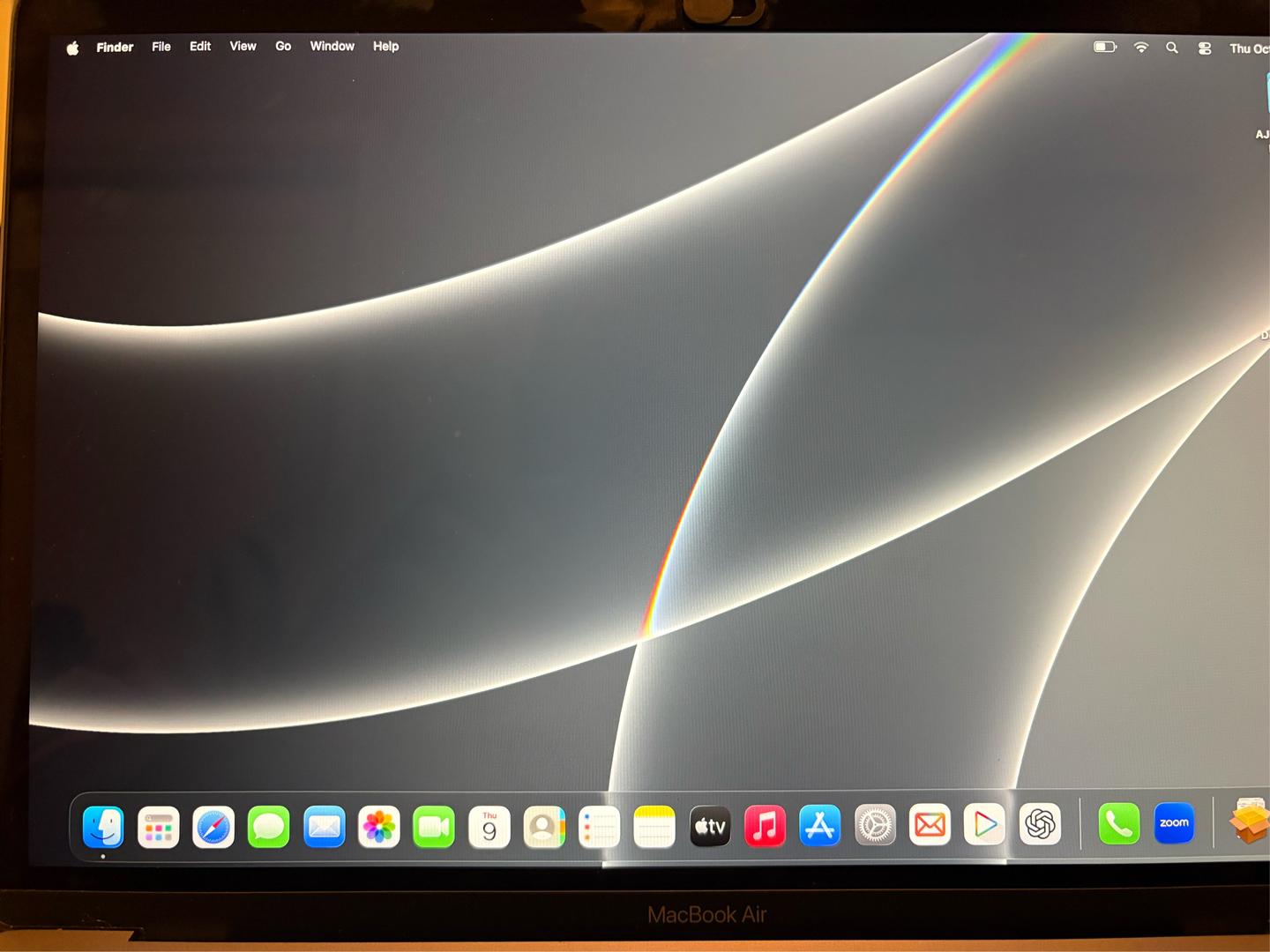Open the Control Center toggles
This screenshot has width=1270, height=952.
[x=1205, y=48]
